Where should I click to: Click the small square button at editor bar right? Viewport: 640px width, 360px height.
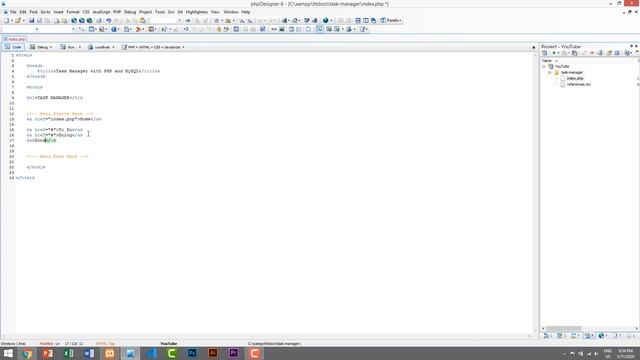tap(533, 47)
